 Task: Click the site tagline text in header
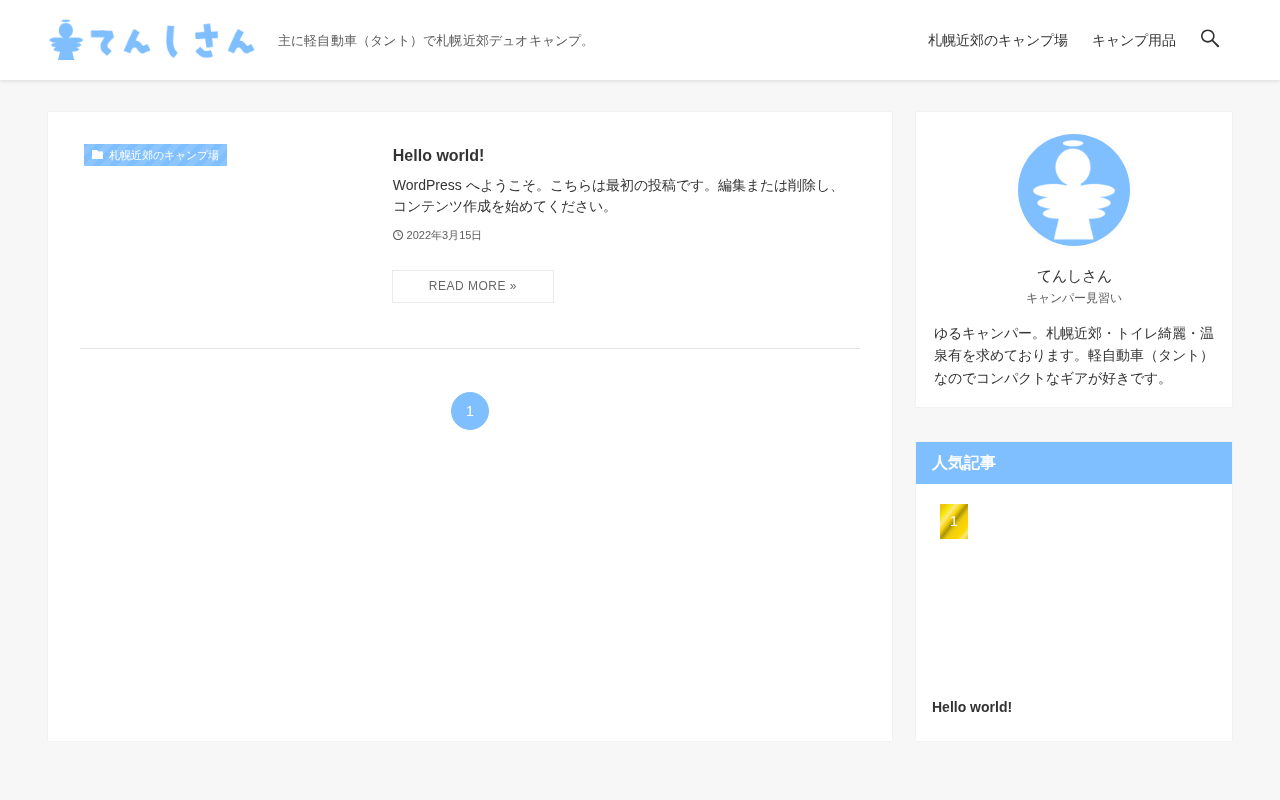(x=435, y=41)
